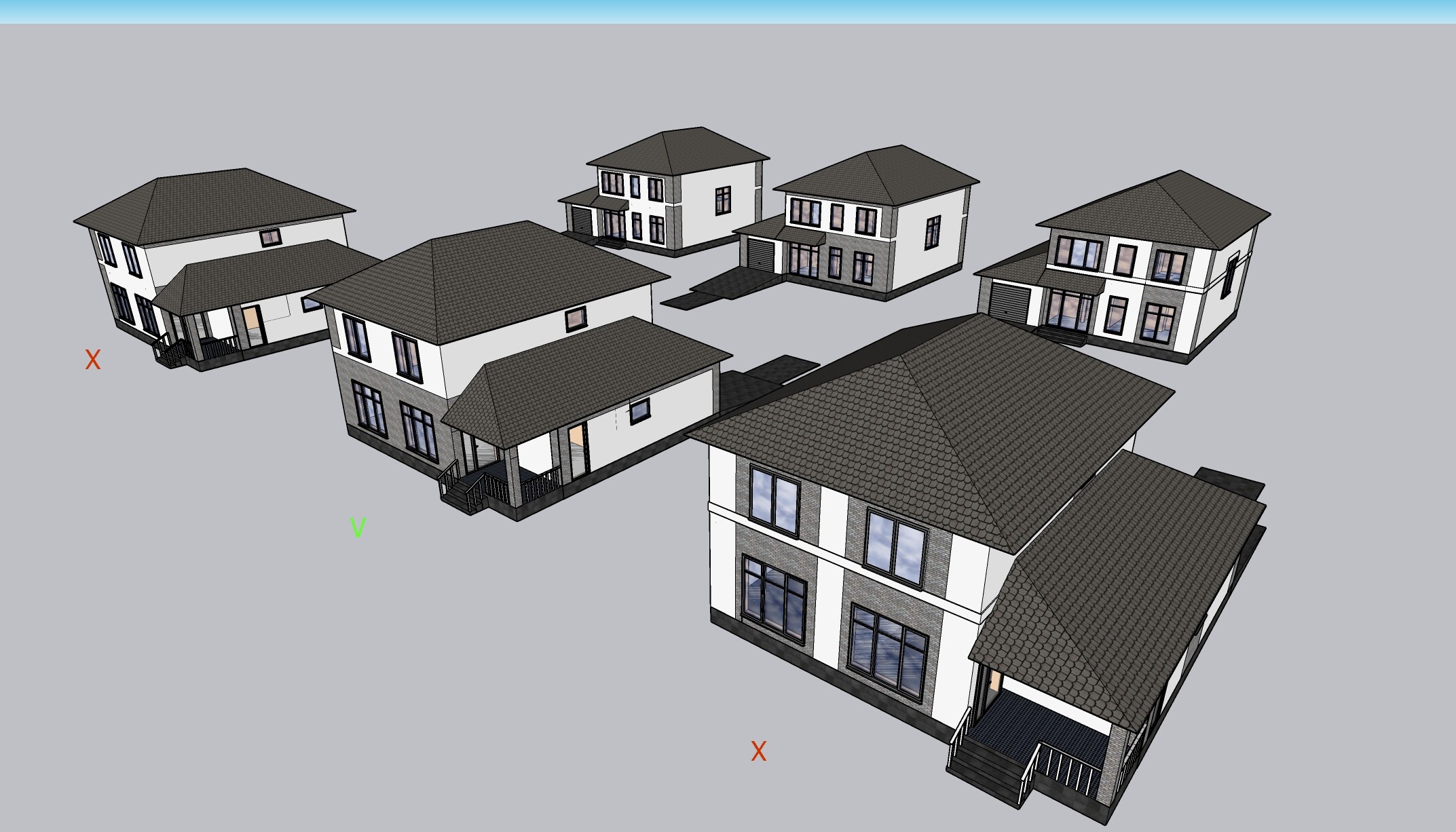This screenshot has width=1456, height=832.
Task: Select small upper window on far-left house
Action: [270, 238]
